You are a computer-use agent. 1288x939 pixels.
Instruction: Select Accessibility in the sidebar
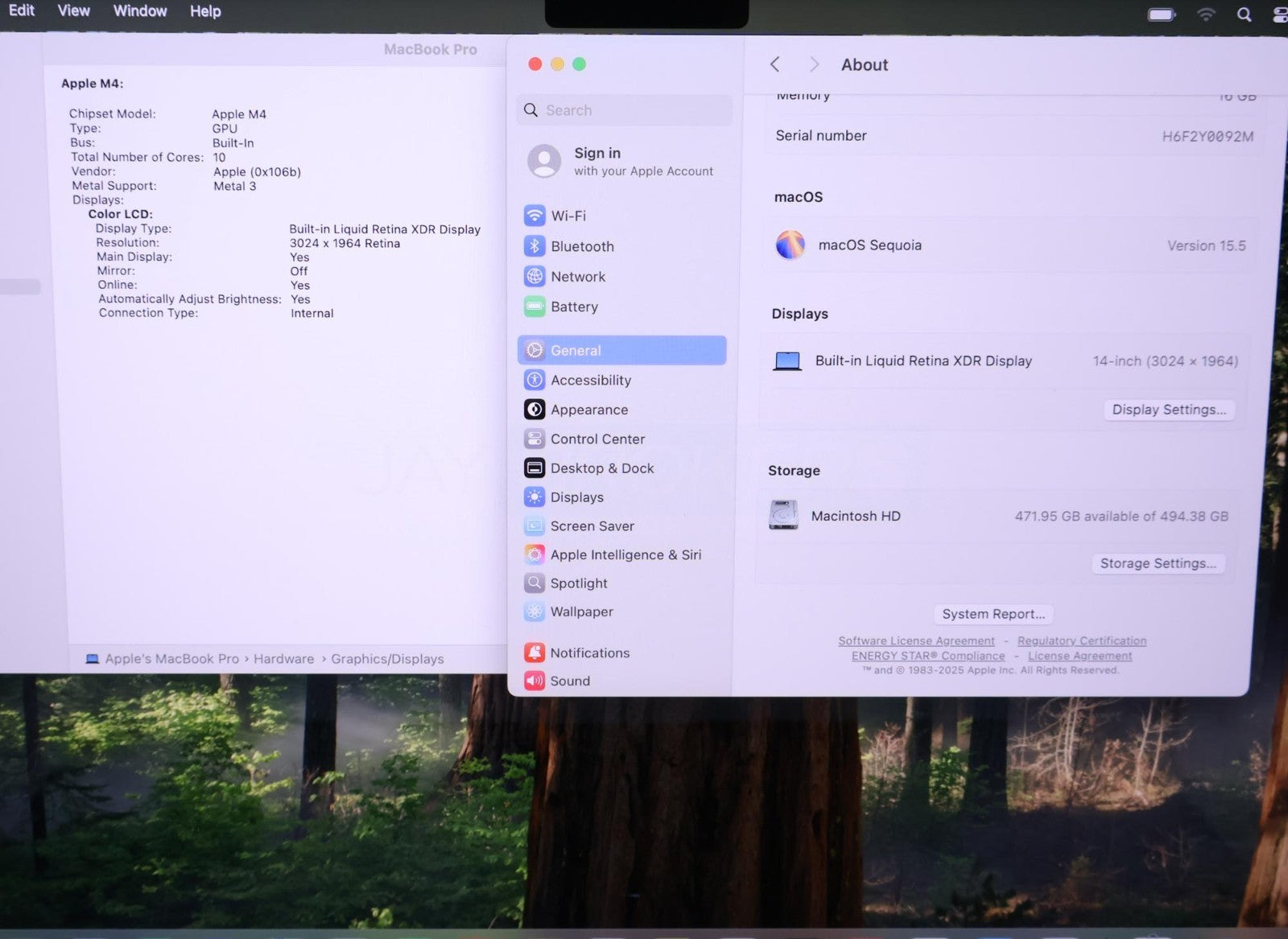[590, 380]
